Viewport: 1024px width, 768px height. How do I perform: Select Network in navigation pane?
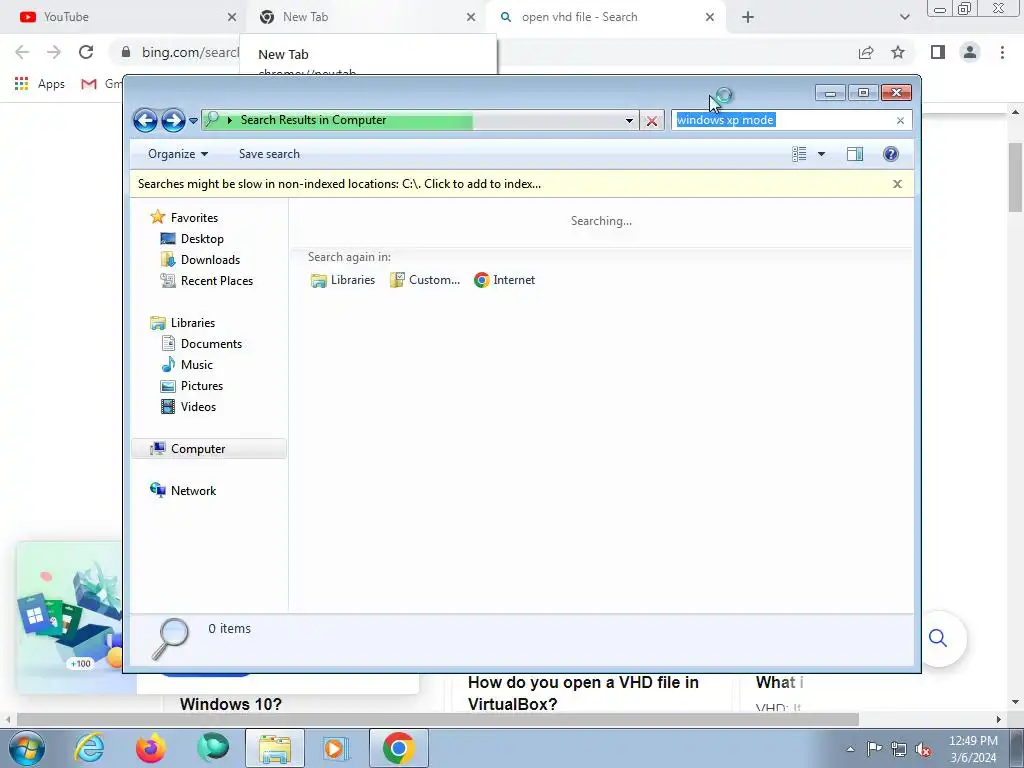pyautogui.click(x=183, y=490)
